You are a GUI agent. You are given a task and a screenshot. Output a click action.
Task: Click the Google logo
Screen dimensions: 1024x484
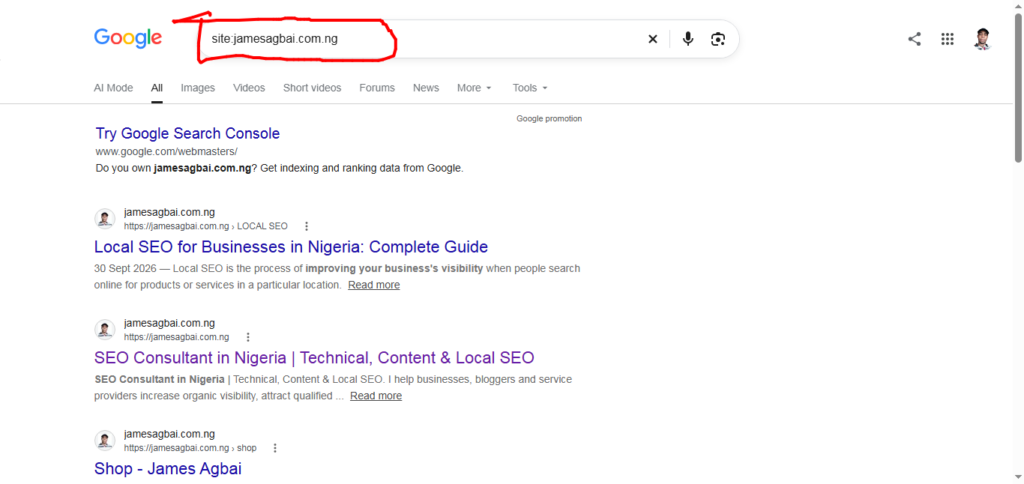click(x=128, y=39)
